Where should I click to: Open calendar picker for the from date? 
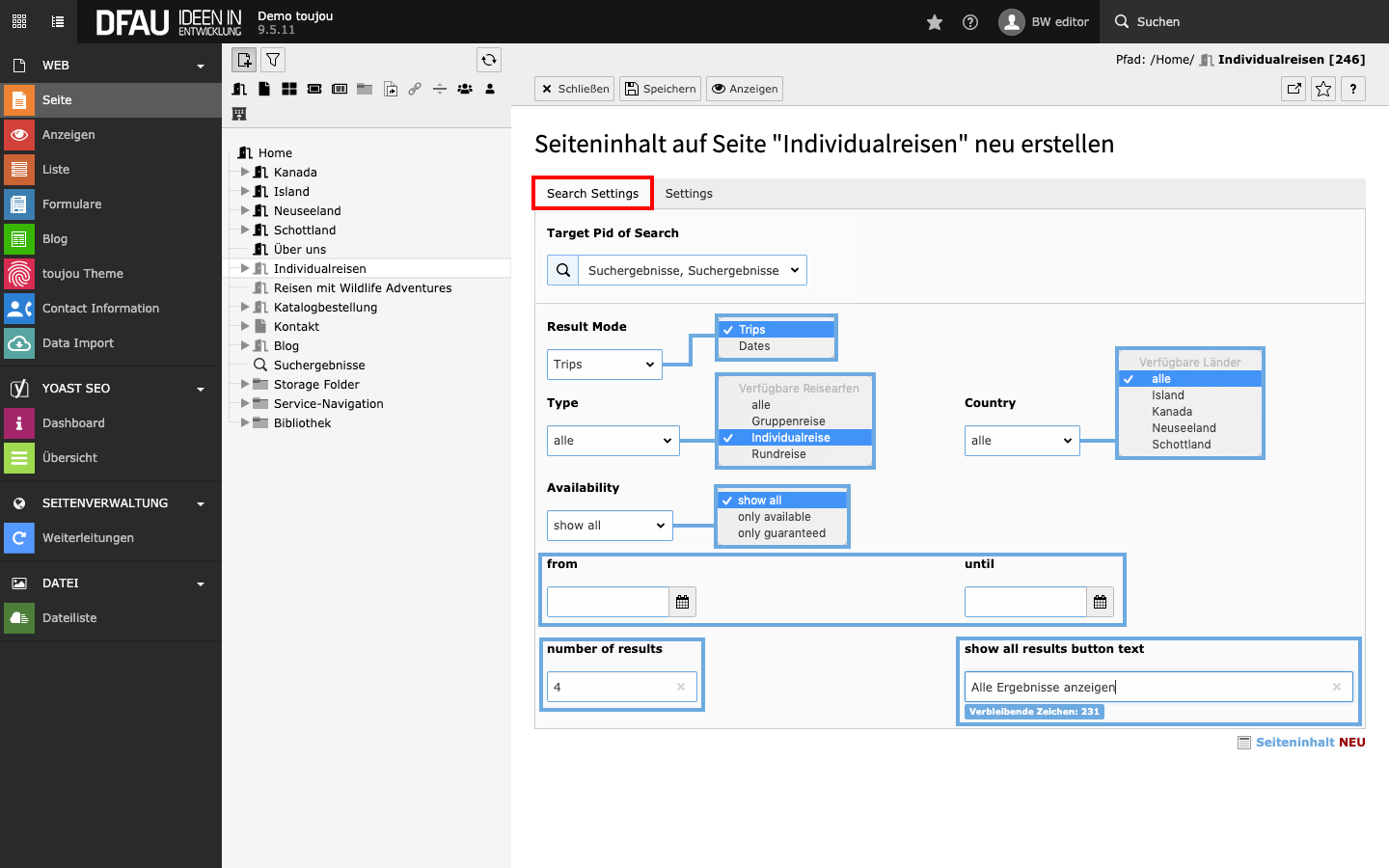(682, 602)
